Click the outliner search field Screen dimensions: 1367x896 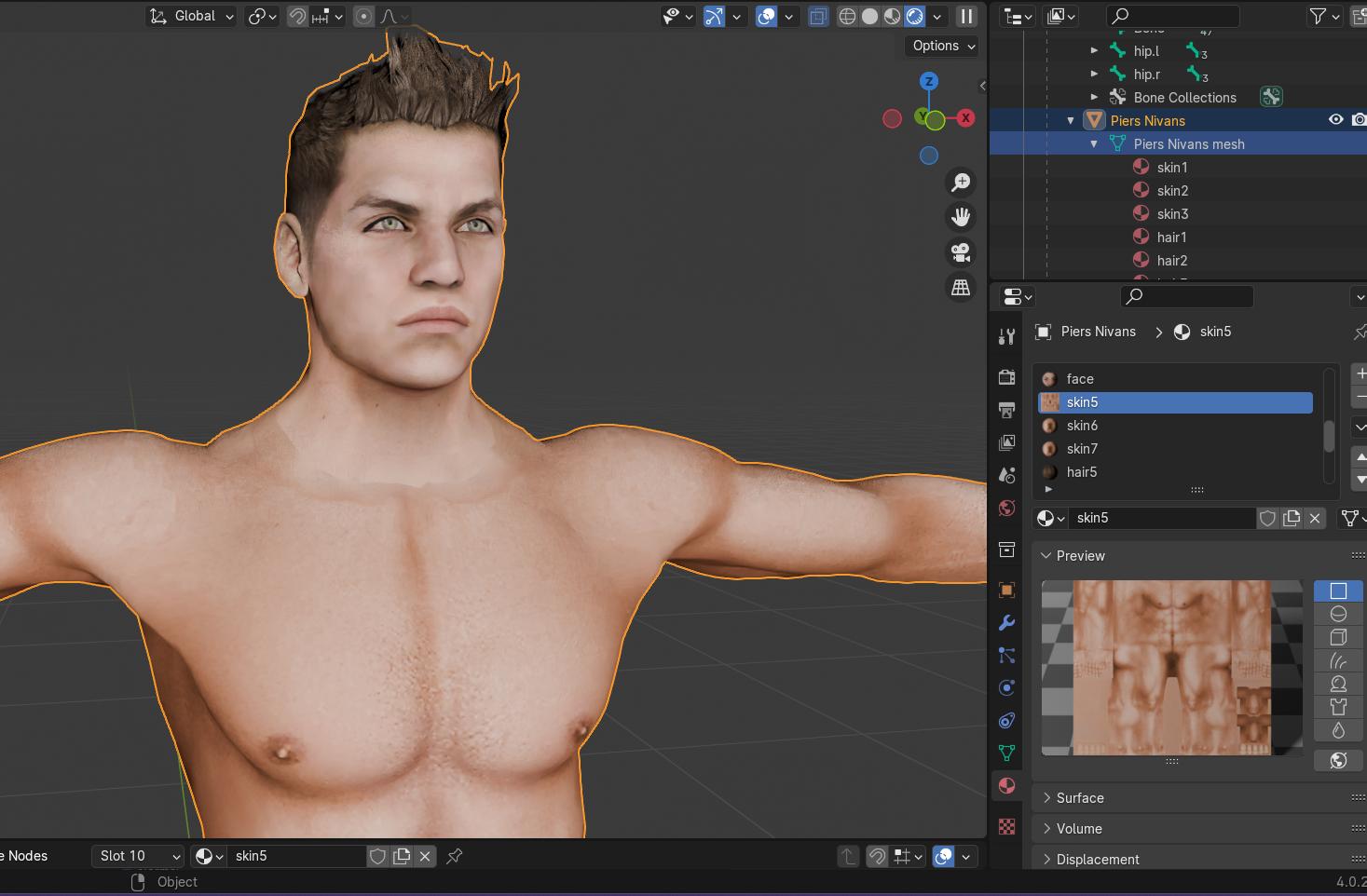pos(1172,16)
